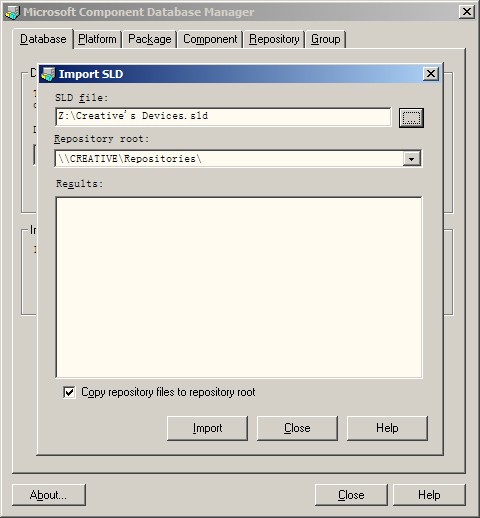Click Help in Component Database Manager window
This screenshot has height=518, width=480.
click(x=429, y=495)
